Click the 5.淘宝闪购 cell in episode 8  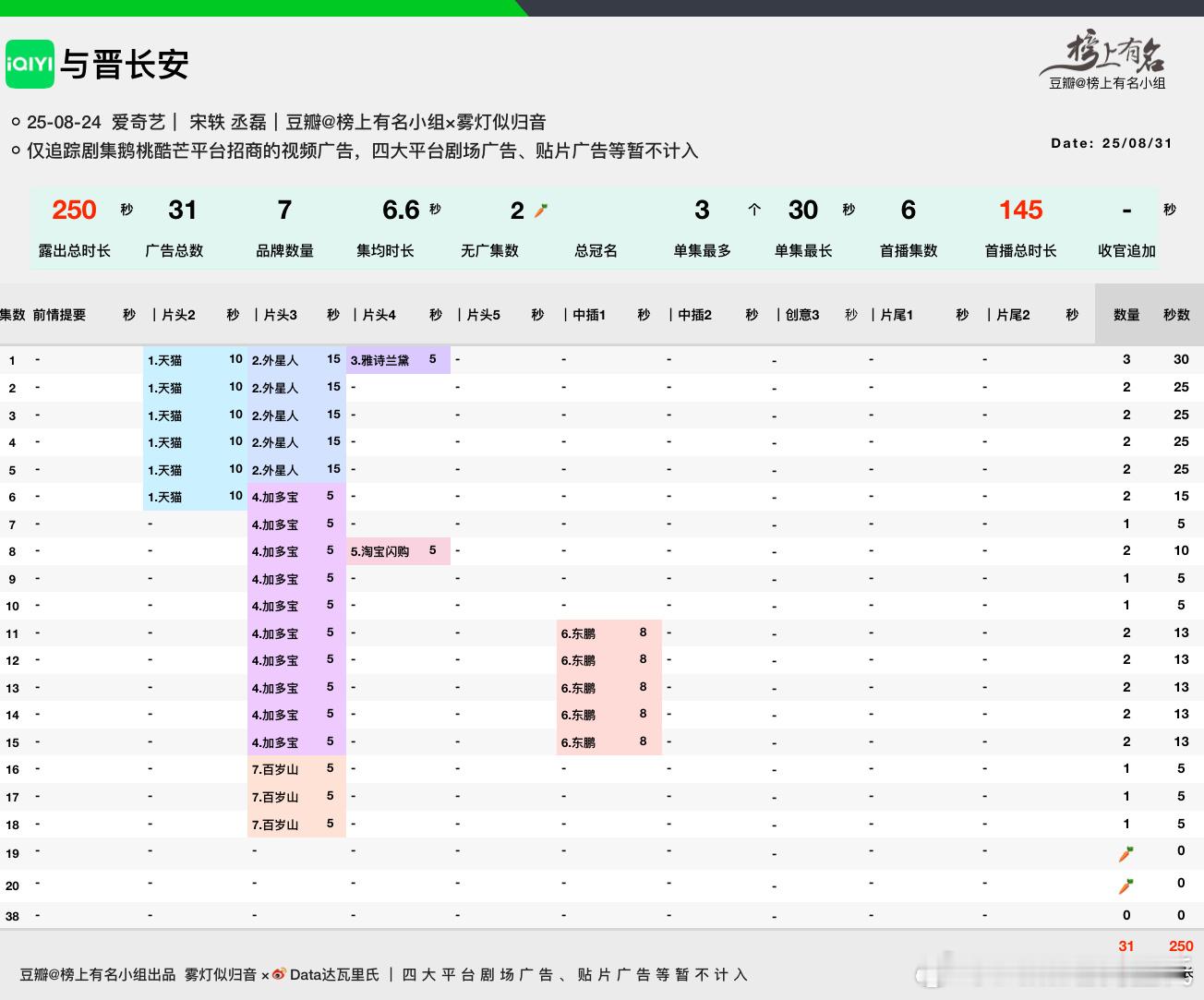coord(398,551)
